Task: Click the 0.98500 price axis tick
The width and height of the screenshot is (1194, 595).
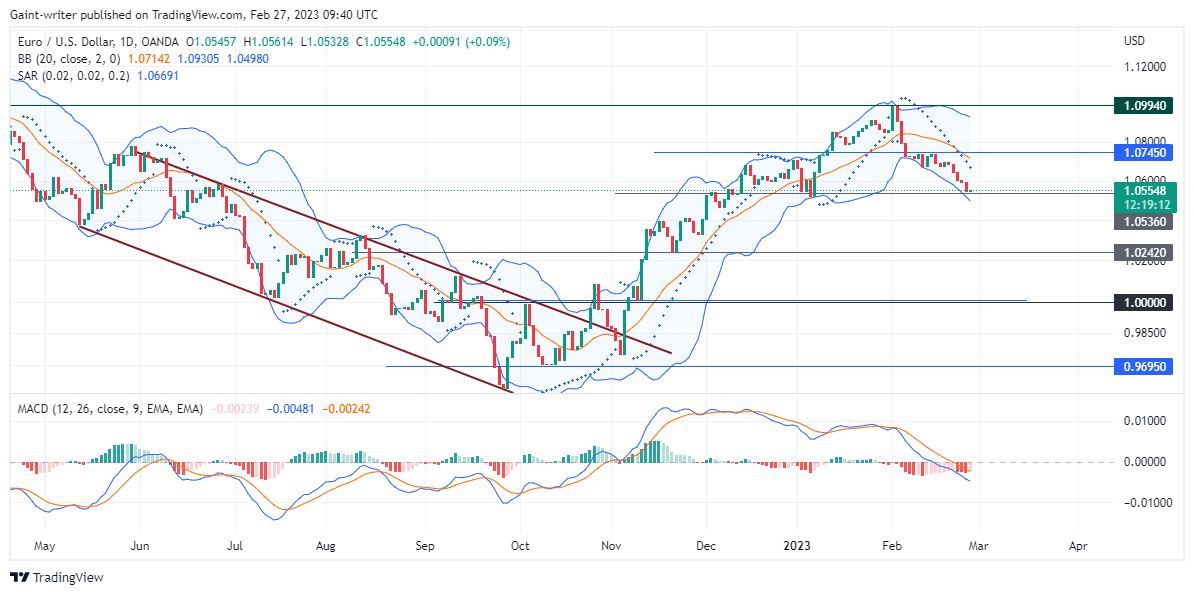Action: [x=1145, y=333]
